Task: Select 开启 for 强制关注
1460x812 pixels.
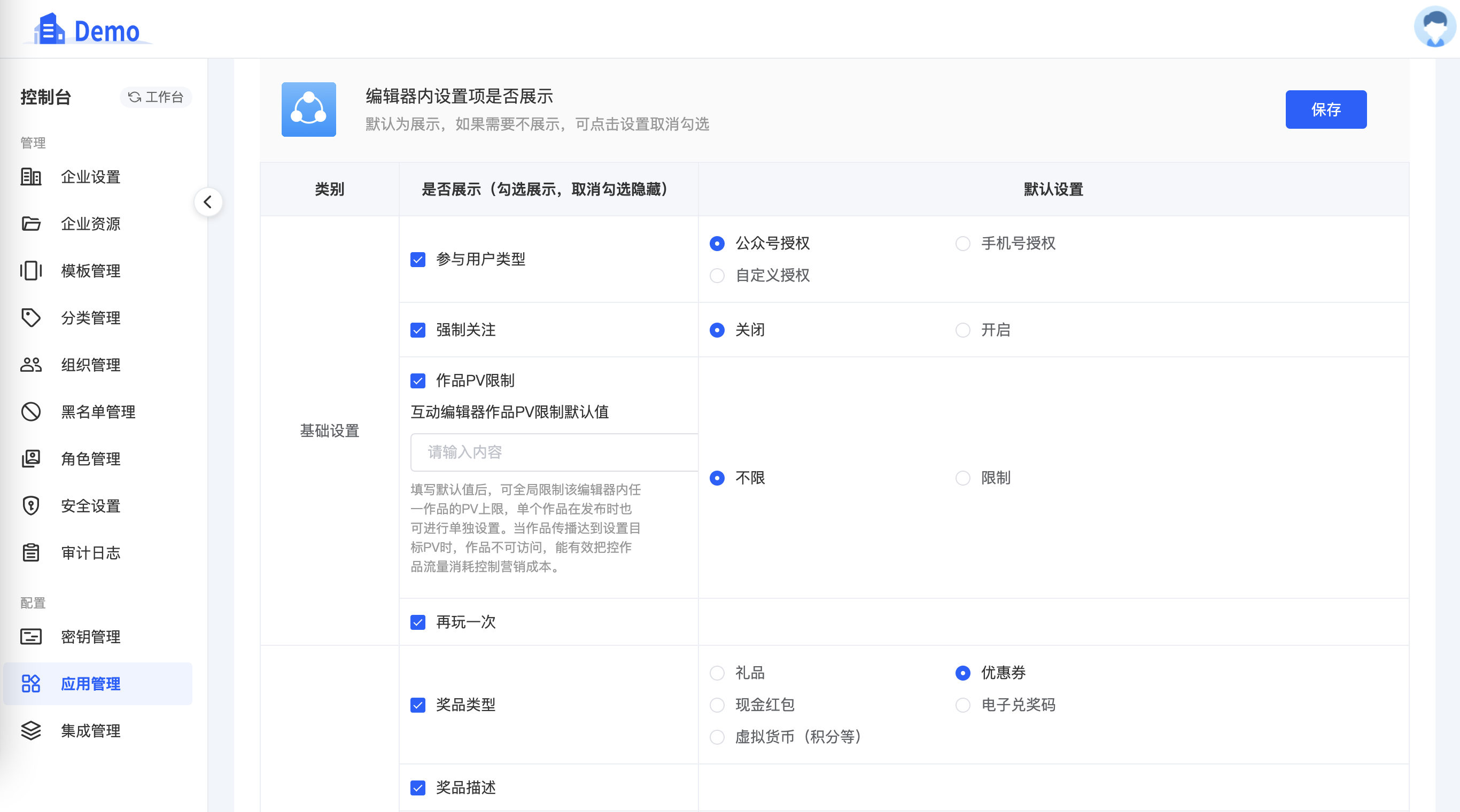Action: click(x=963, y=330)
